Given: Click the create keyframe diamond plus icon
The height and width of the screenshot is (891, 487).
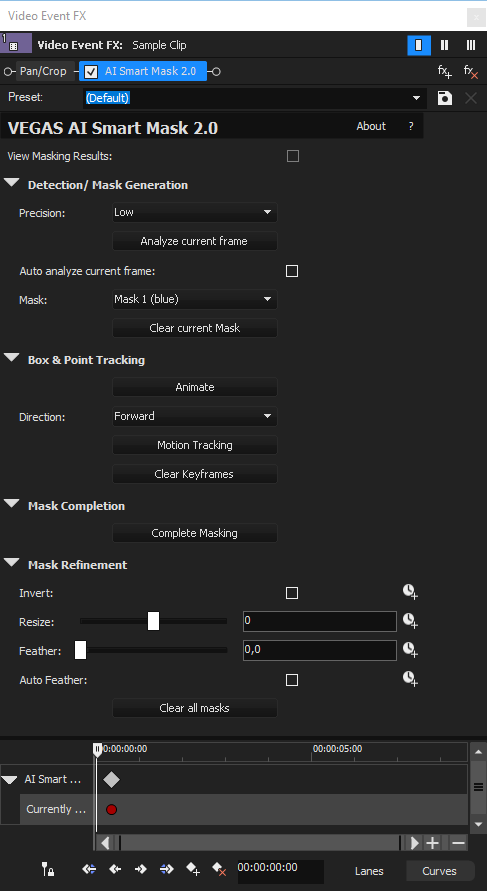Looking at the screenshot, I should 193,868.
